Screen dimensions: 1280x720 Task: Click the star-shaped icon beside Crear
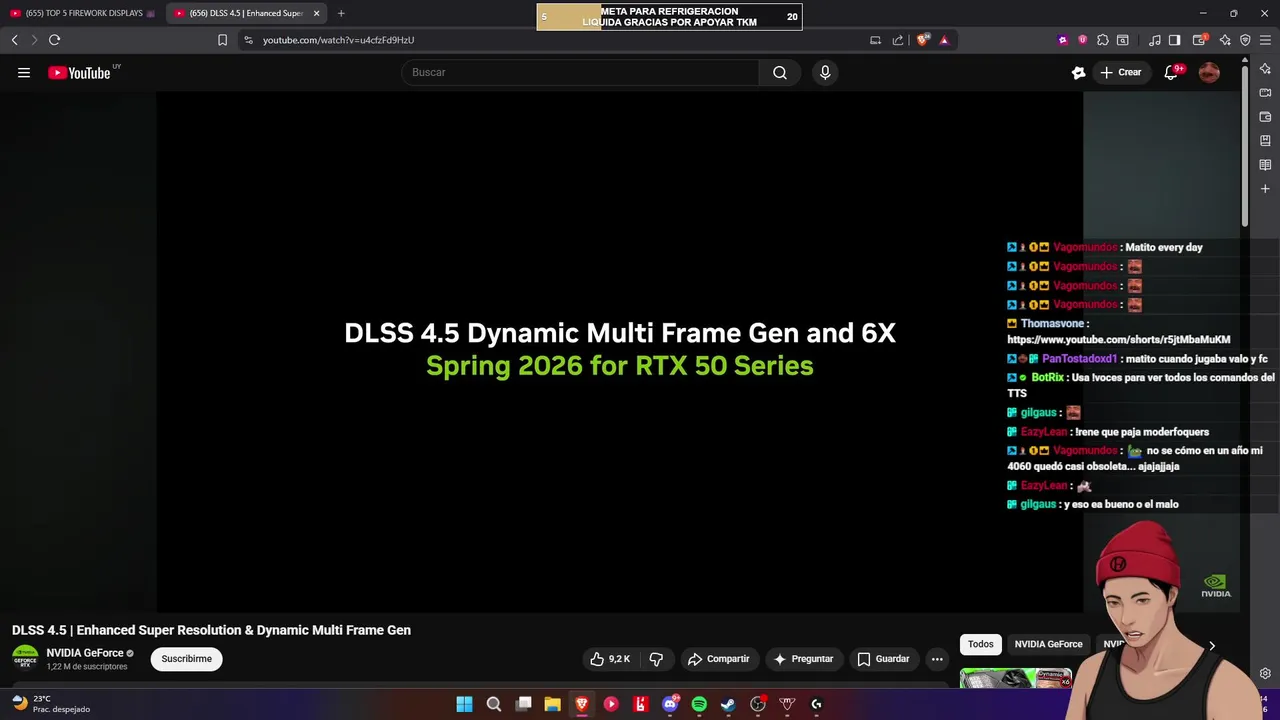coord(1078,72)
